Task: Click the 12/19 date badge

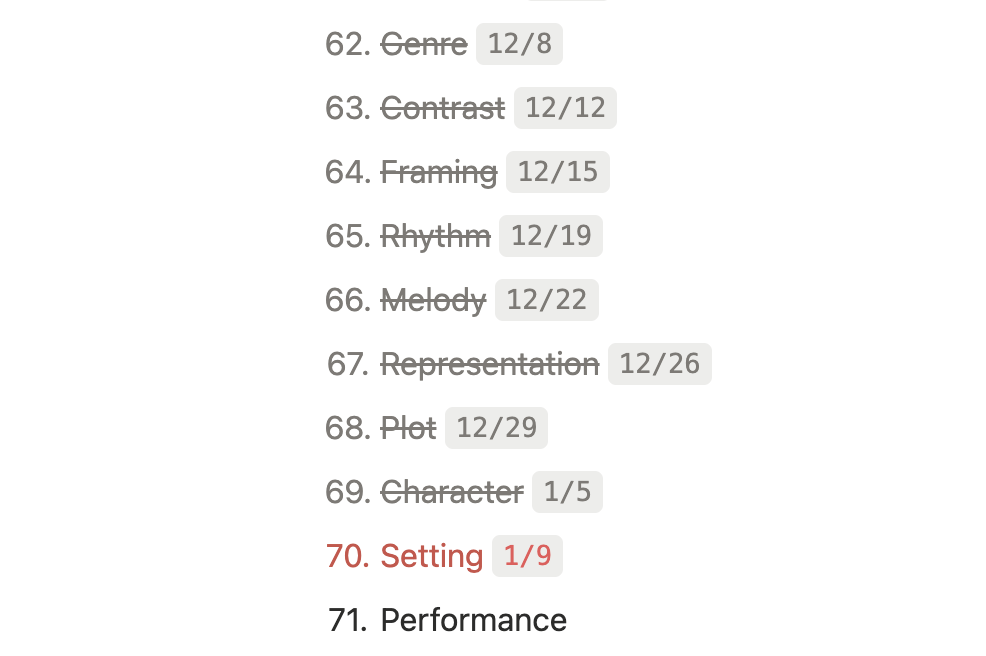Action: (x=551, y=236)
